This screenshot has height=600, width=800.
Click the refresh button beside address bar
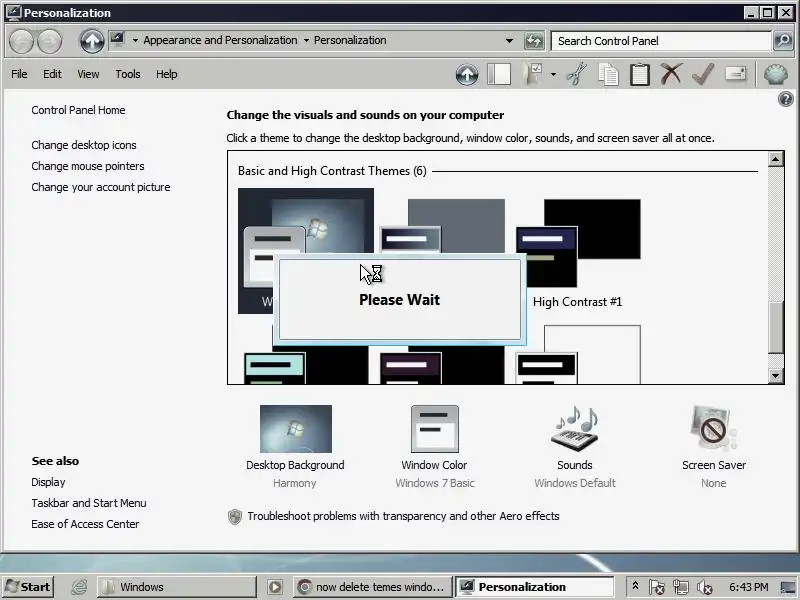[534, 41]
